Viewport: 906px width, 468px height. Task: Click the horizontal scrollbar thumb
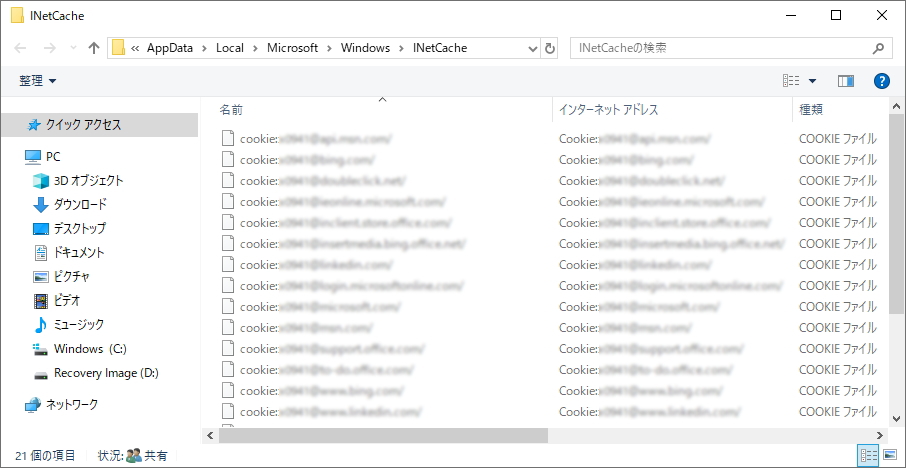pyautogui.click(x=383, y=436)
